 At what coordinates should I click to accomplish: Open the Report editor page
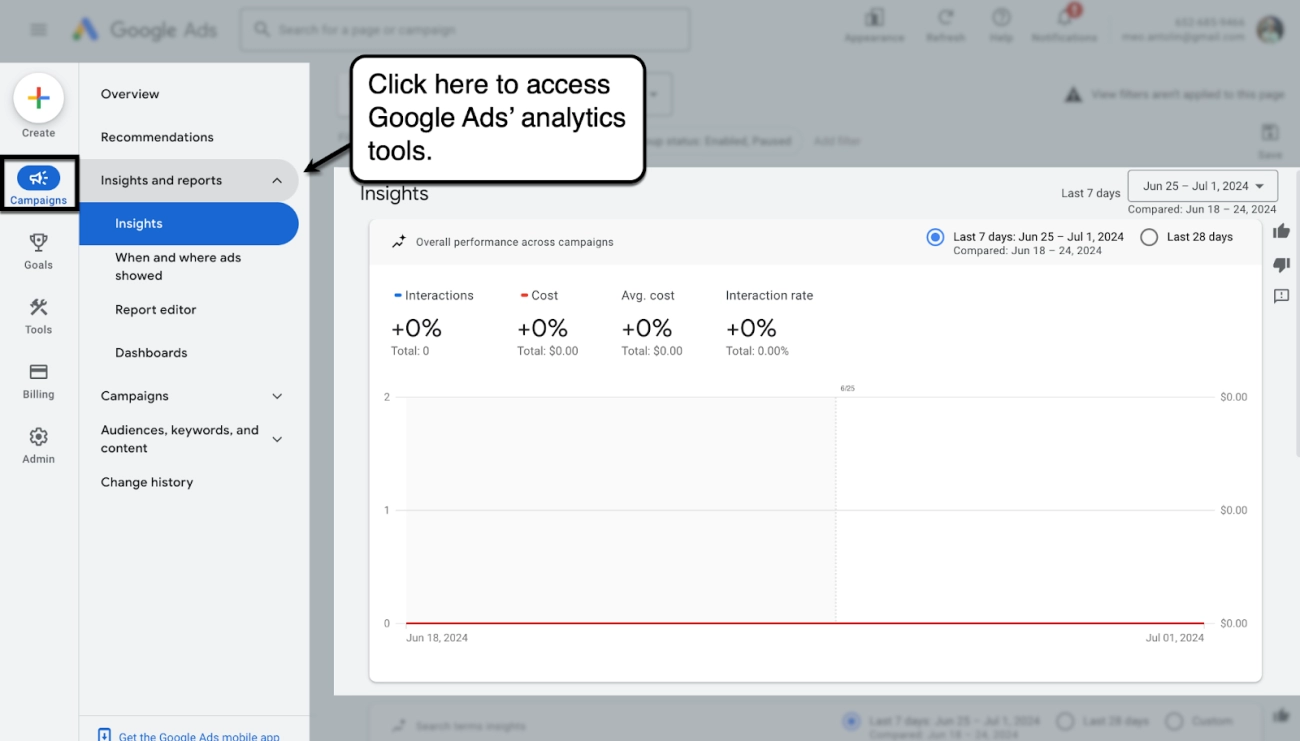[155, 309]
